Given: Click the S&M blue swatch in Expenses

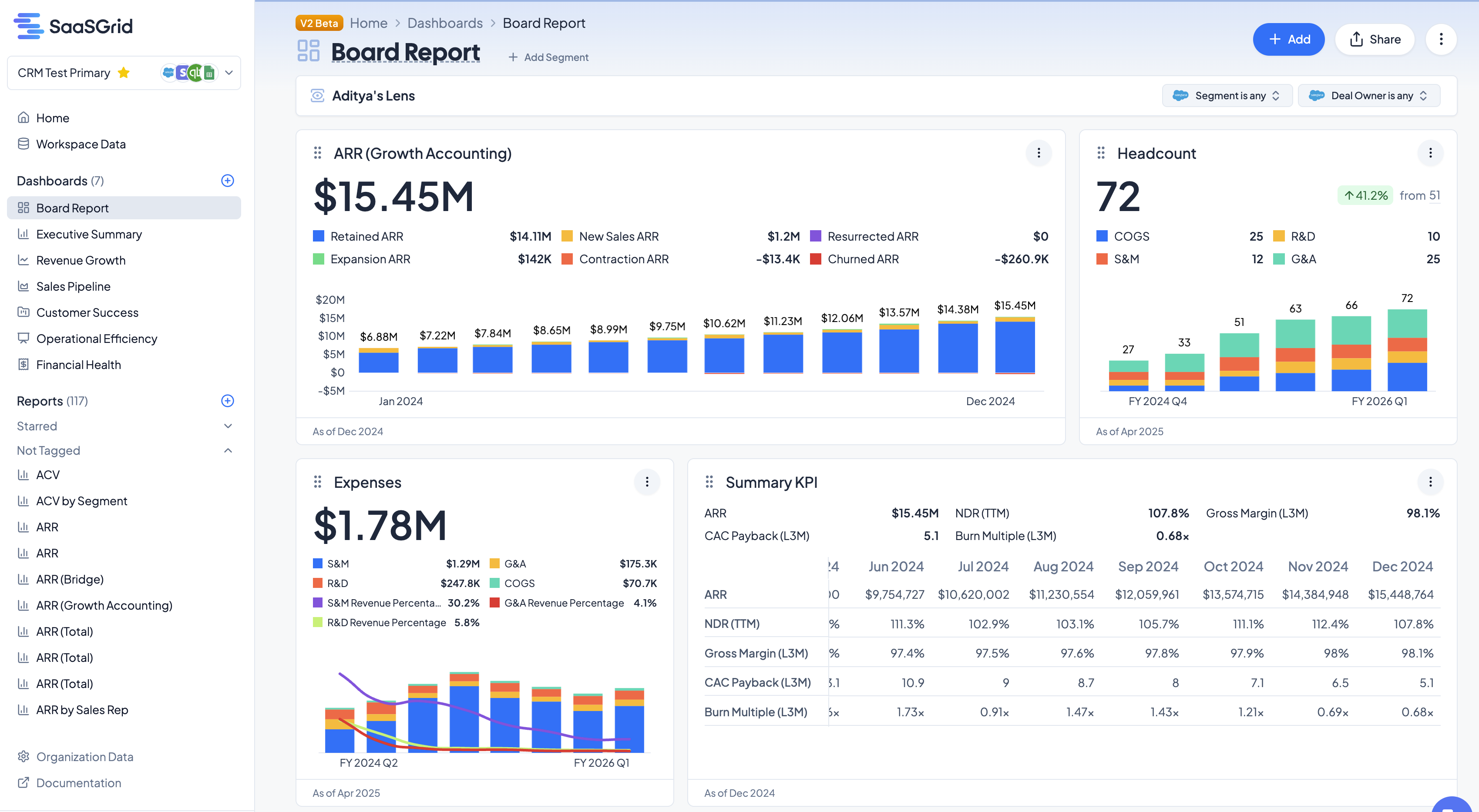Looking at the screenshot, I should (317, 564).
